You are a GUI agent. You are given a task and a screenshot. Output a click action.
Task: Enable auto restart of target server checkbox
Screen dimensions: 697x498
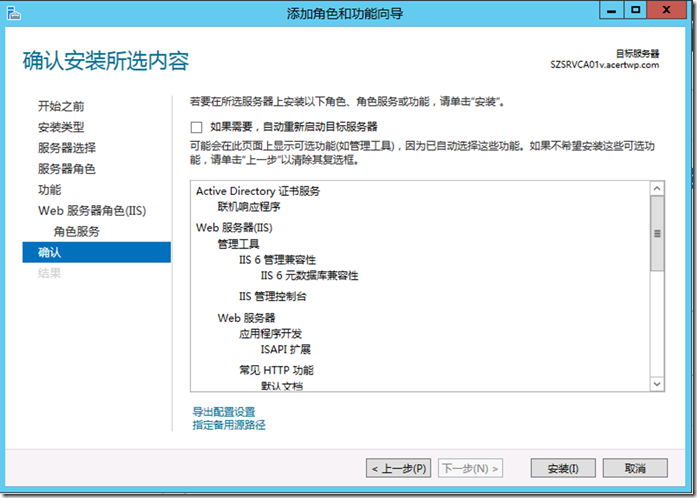coord(196,127)
